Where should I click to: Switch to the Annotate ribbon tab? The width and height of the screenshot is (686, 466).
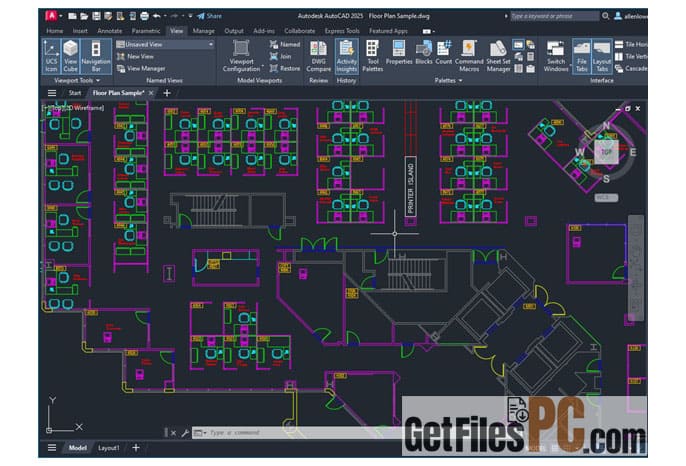(109, 31)
